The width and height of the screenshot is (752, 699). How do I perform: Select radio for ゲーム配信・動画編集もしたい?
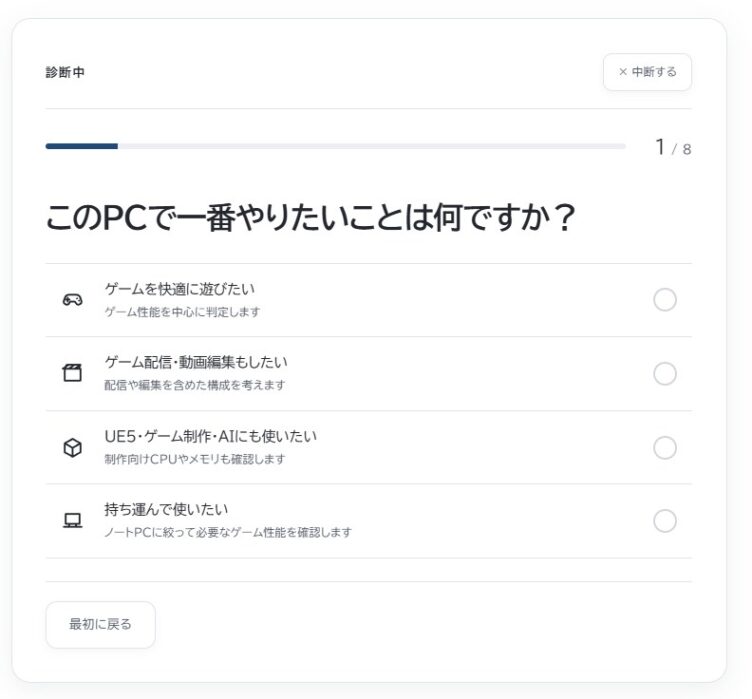[665, 374]
